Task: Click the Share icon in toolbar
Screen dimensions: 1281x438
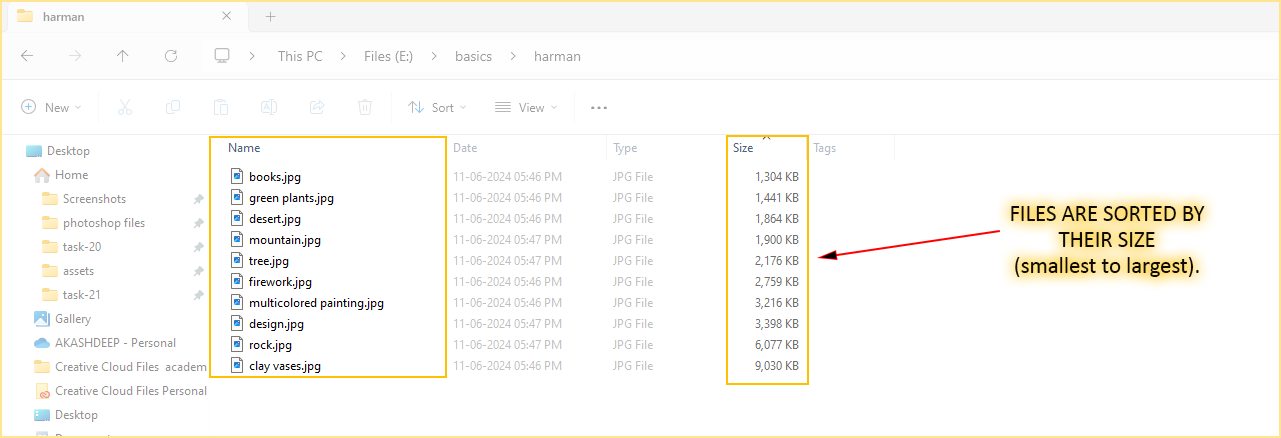Action: pyautogui.click(x=317, y=107)
